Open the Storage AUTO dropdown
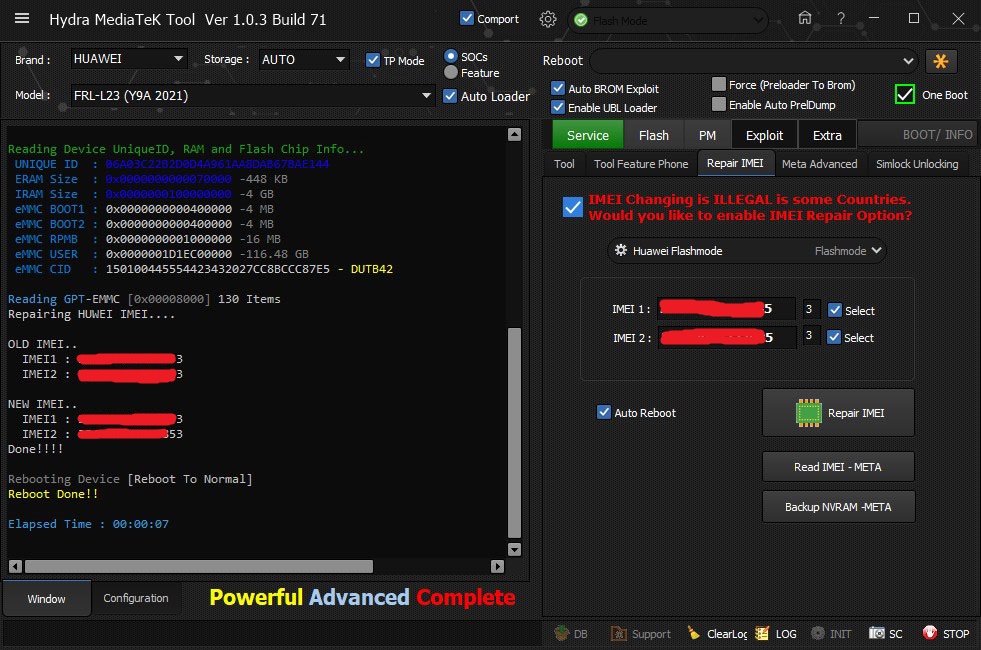Screen dimensions: 981x650 [304, 59]
